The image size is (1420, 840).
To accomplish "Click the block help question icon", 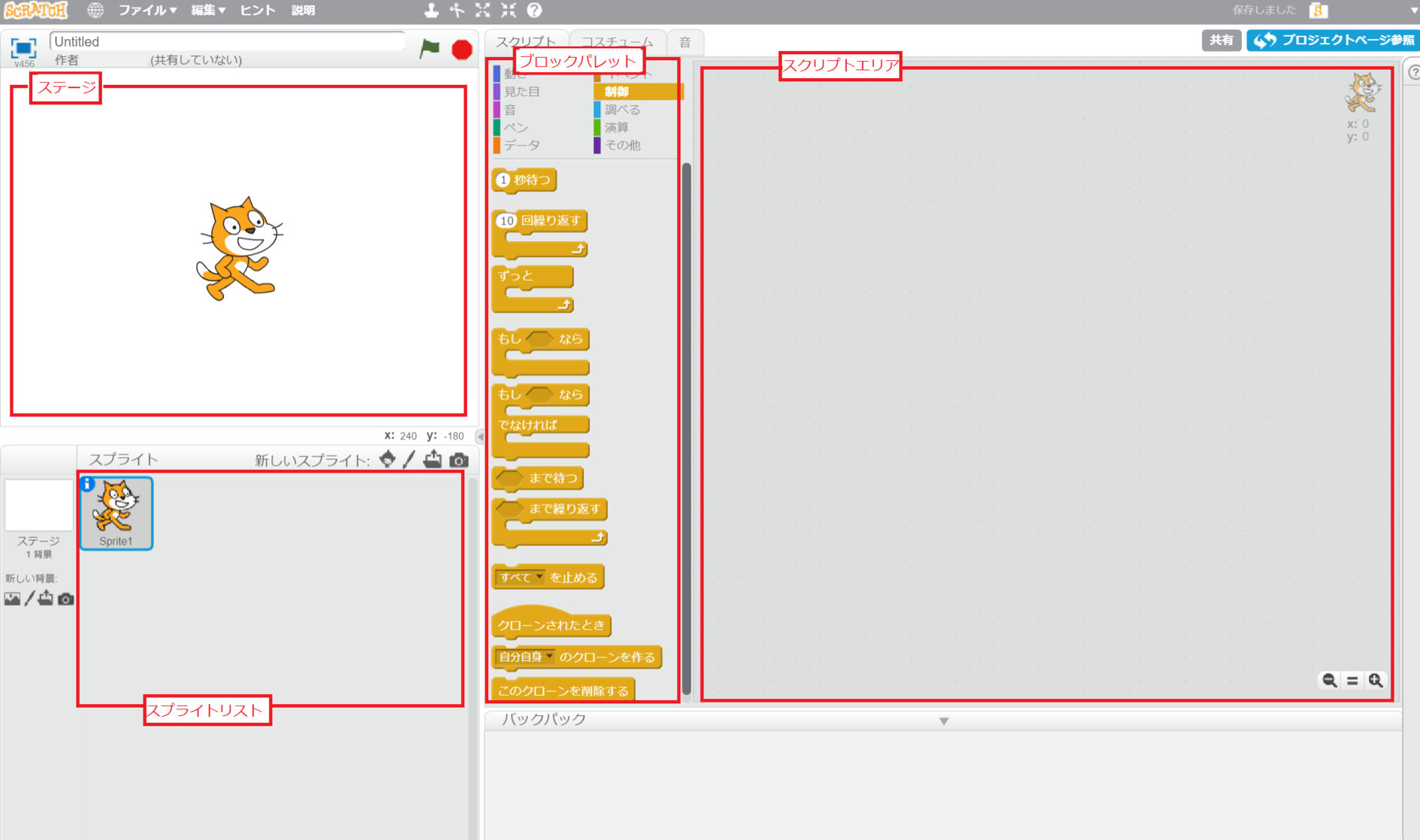I will pos(534,11).
